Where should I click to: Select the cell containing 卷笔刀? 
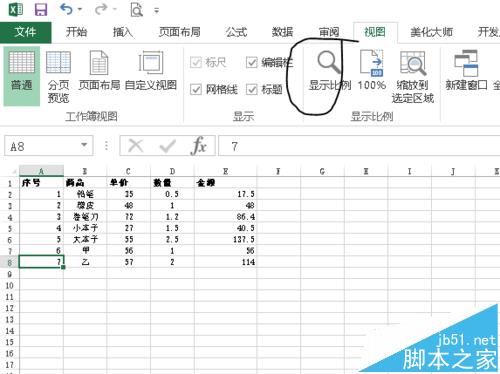point(85,217)
